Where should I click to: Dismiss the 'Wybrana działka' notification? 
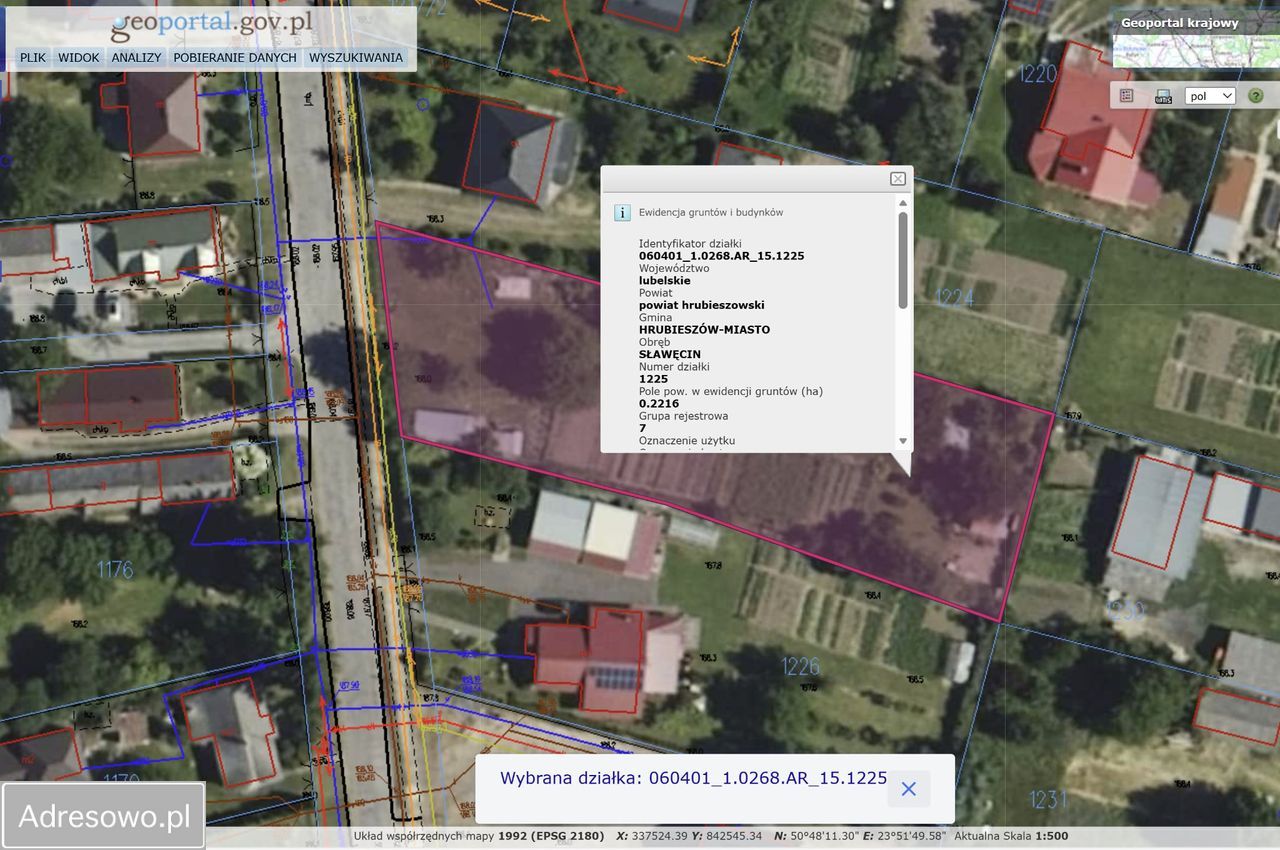(x=908, y=789)
